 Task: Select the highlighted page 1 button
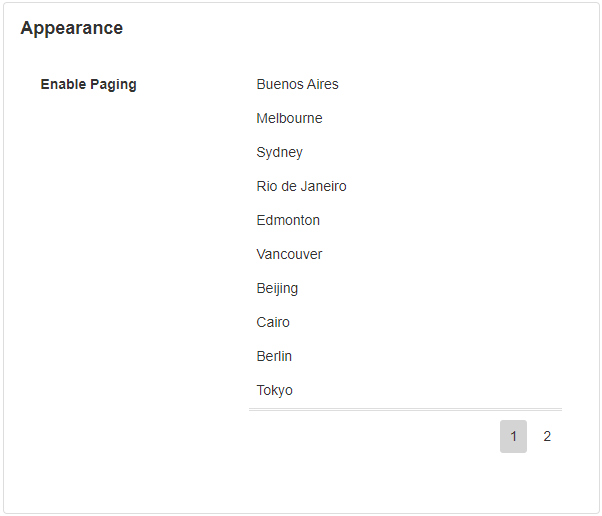tap(513, 437)
